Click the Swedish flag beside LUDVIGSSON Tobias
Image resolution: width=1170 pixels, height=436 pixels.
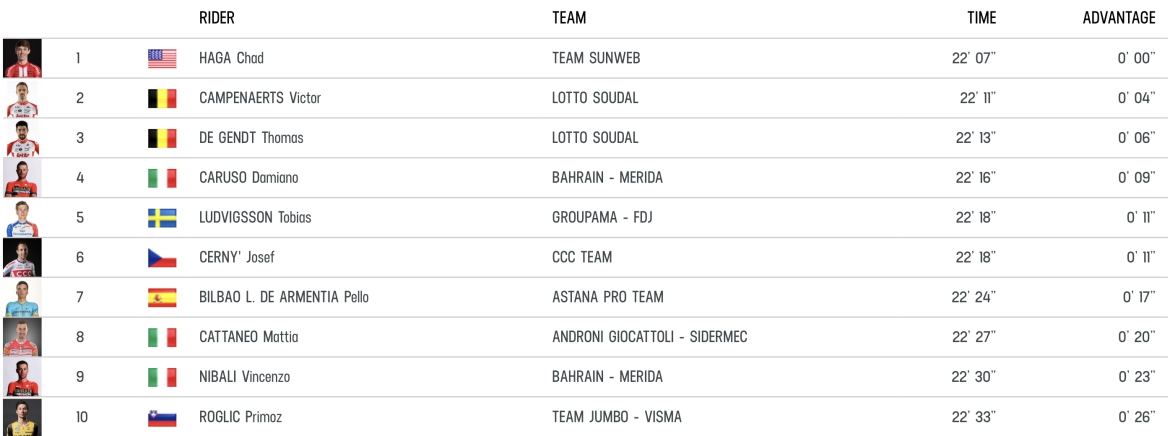(x=161, y=218)
